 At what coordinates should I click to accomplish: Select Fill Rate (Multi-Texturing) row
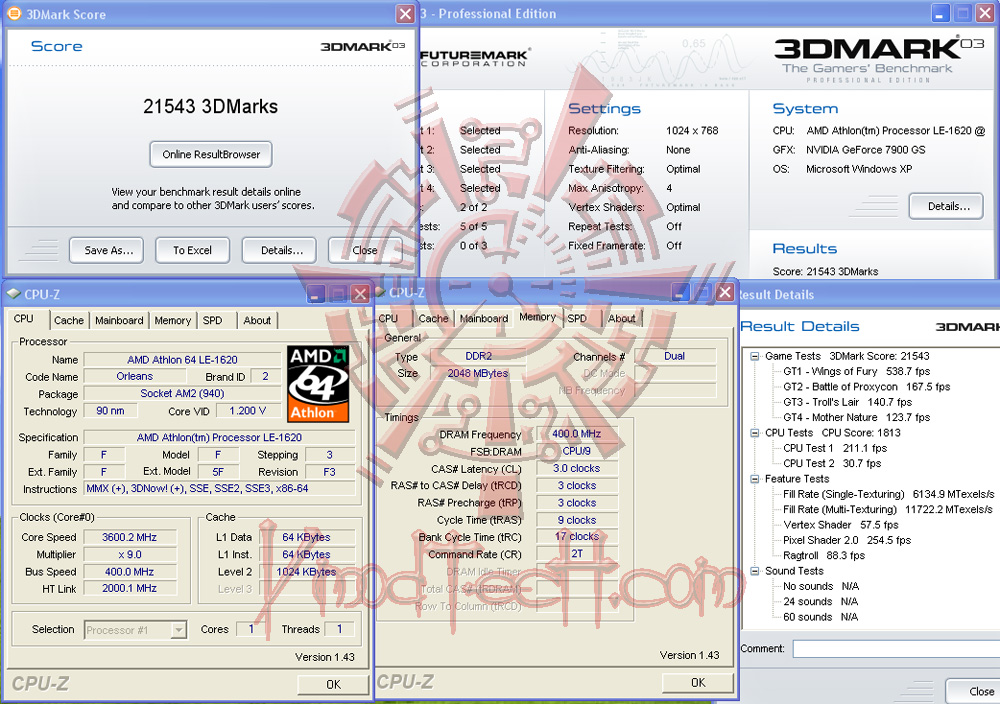[888, 510]
